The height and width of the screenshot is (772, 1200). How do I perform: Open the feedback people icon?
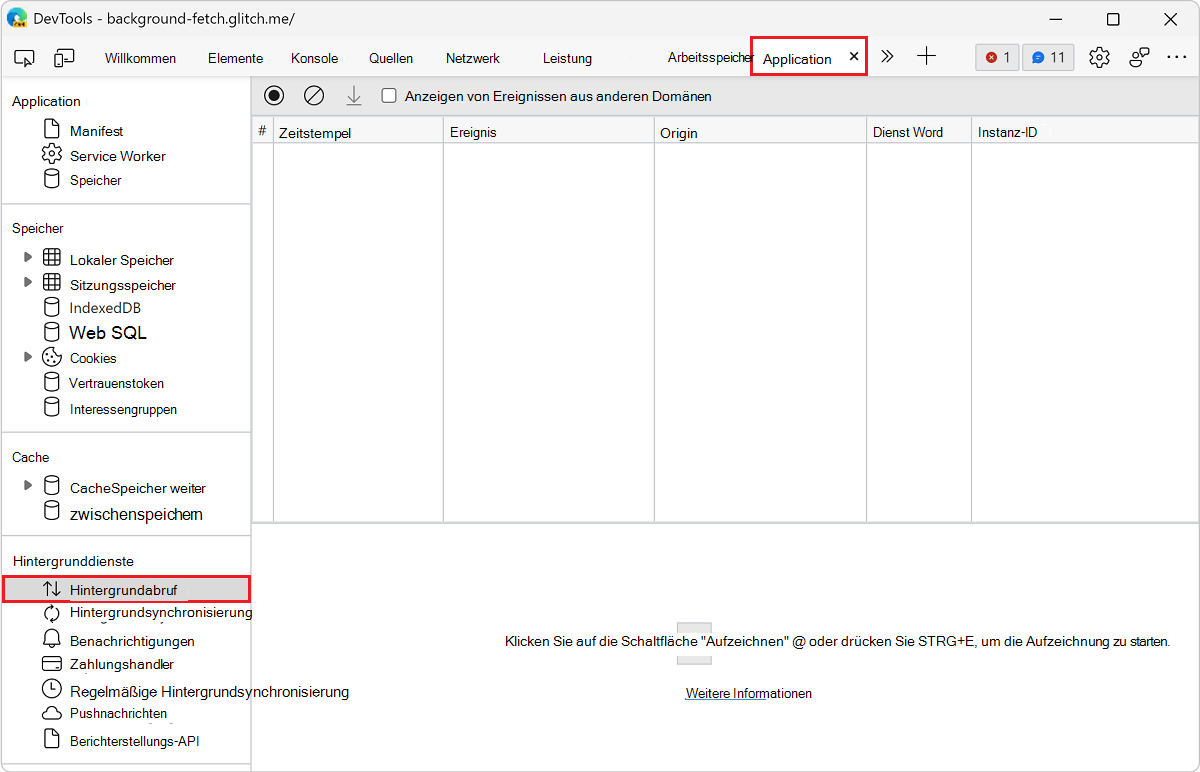pyautogui.click(x=1139, y=58)
